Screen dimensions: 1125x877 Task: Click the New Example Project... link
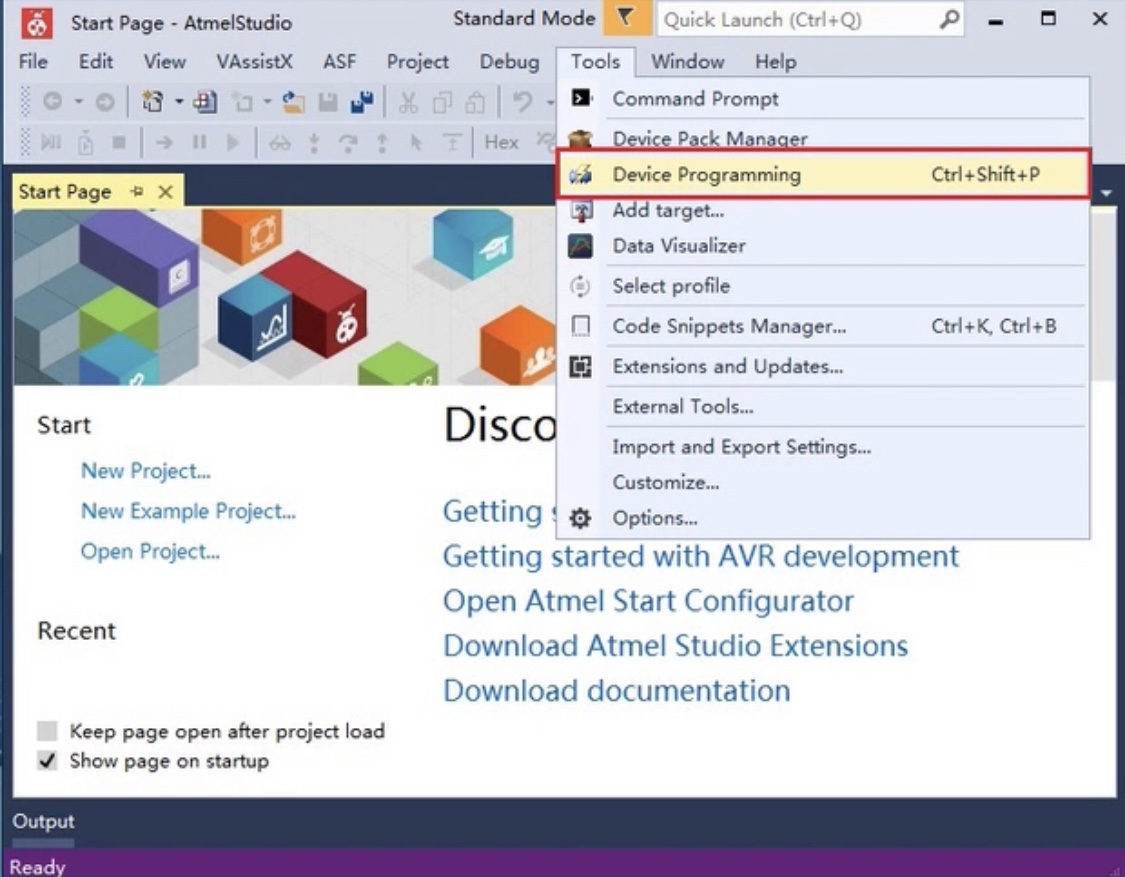click(188, 511)
